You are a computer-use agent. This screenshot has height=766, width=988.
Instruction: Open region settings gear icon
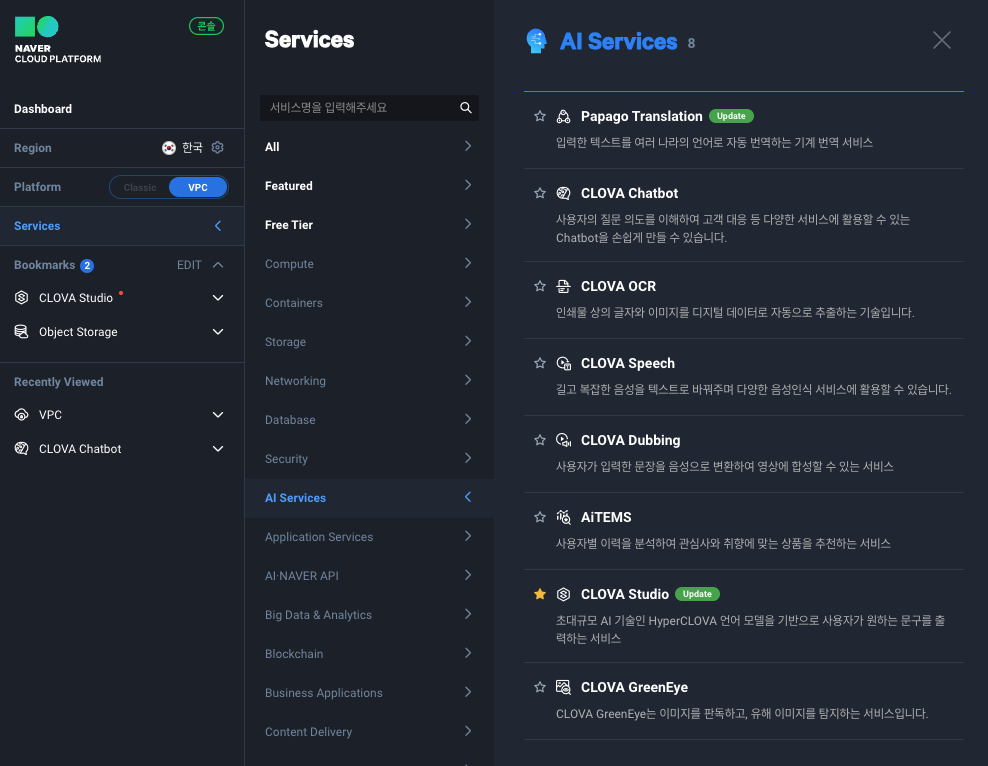(x=217, y=147)
